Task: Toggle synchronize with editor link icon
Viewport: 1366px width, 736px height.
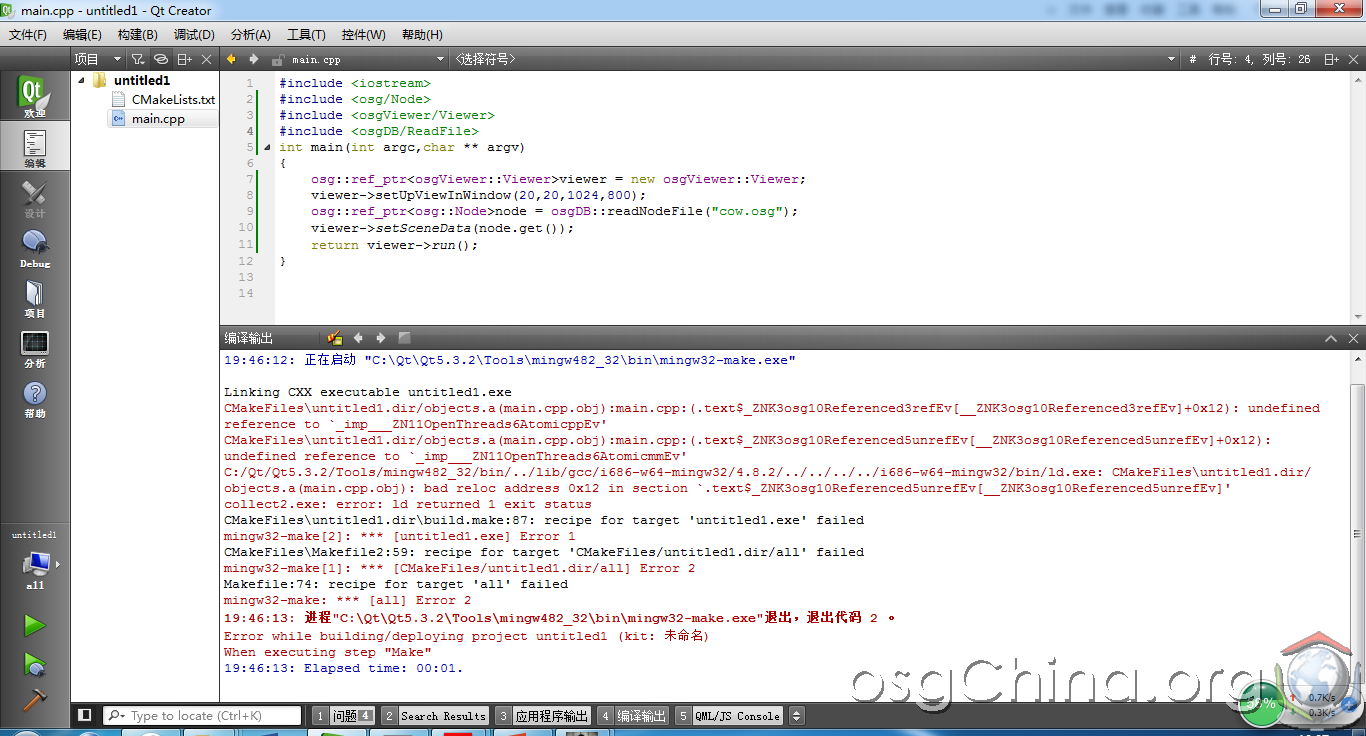Action: click(x=161, y=60)
